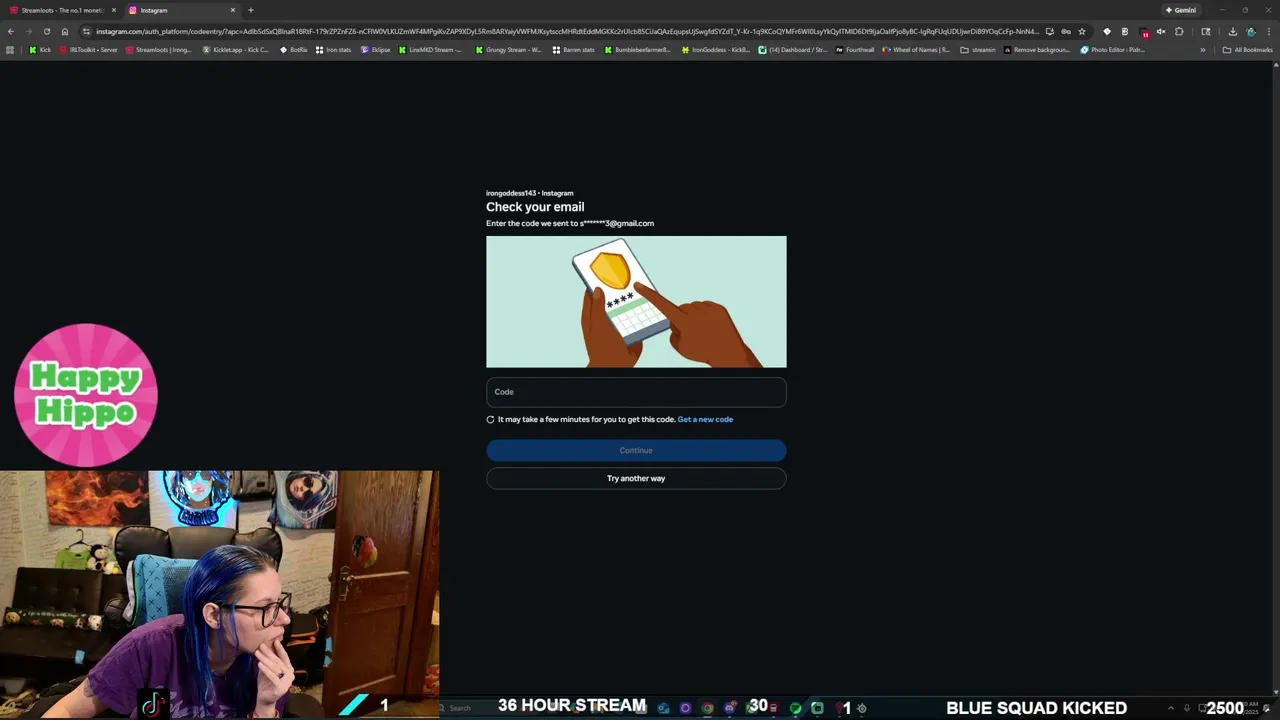
Task: Open a new browser tab
Action: (250, 10)
